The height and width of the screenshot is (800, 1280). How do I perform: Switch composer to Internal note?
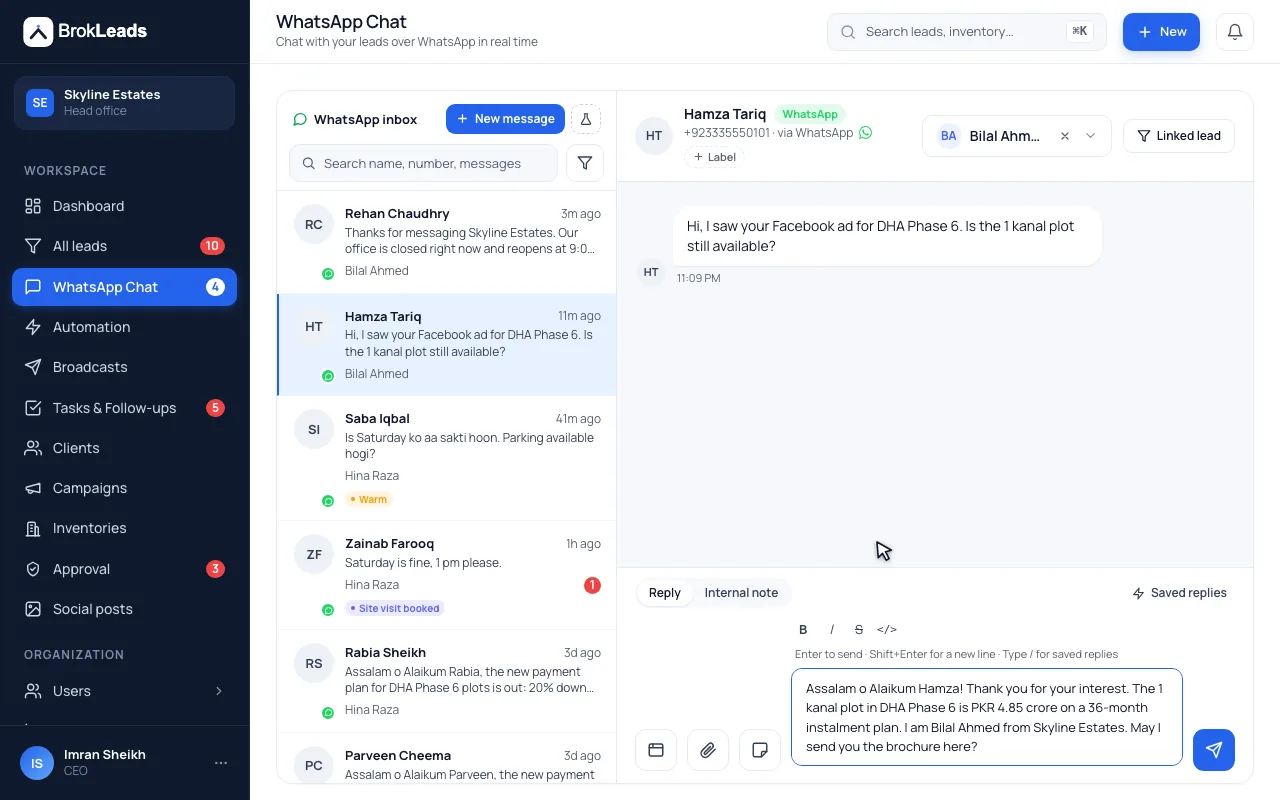pyautogui.click(x=741, y=593)
